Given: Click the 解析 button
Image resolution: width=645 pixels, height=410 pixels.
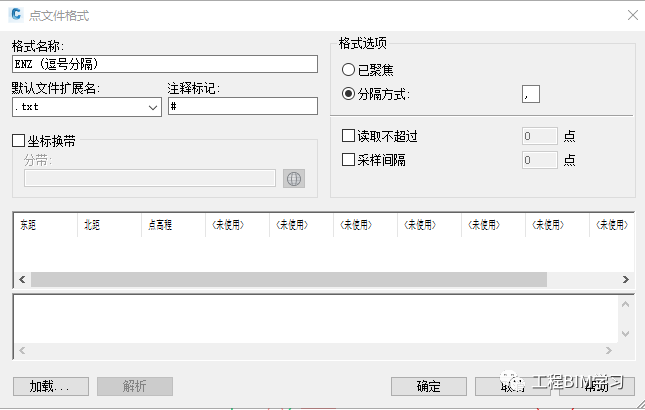Looking at the screenshot, I should pos(135,387).
